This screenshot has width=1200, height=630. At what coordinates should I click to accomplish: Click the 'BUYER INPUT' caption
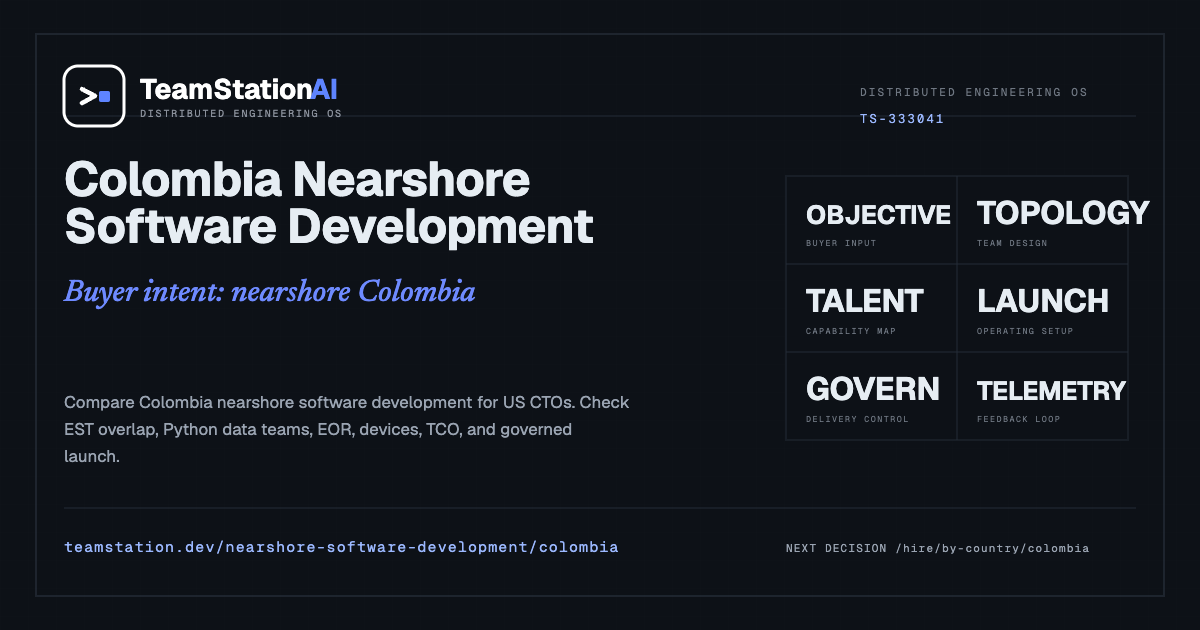pyautogui.click(x=841, y=243)
